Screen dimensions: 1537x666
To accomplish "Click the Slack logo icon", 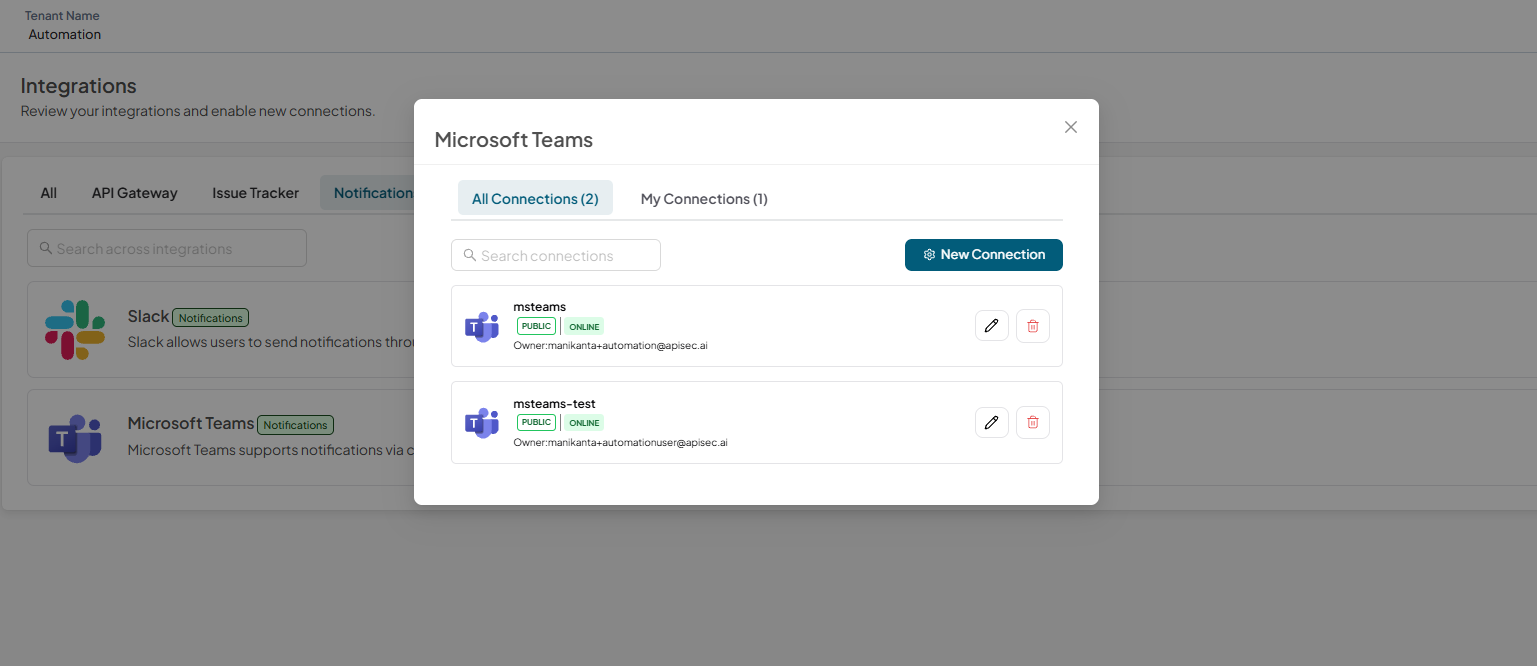I will pos(75,329).
